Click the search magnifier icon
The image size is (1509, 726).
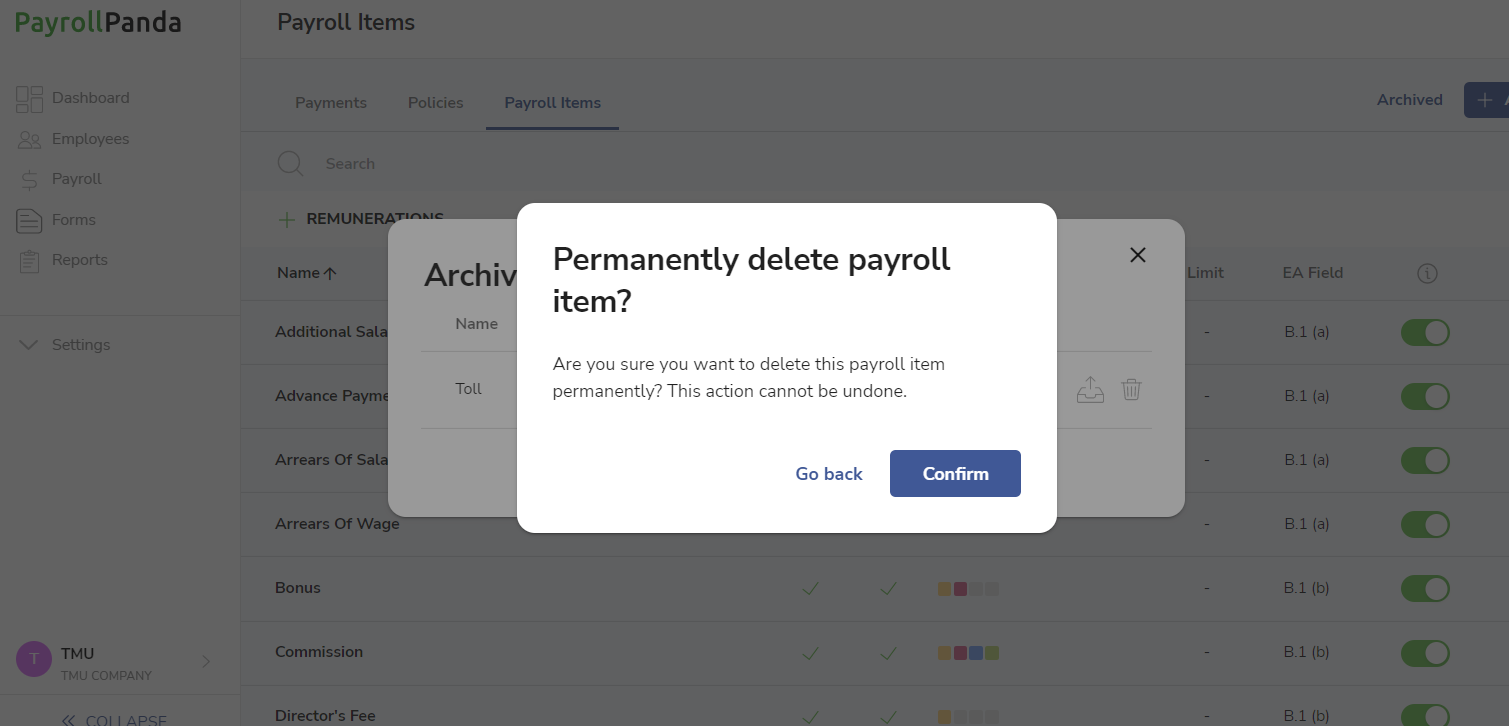tap(290, 164)
